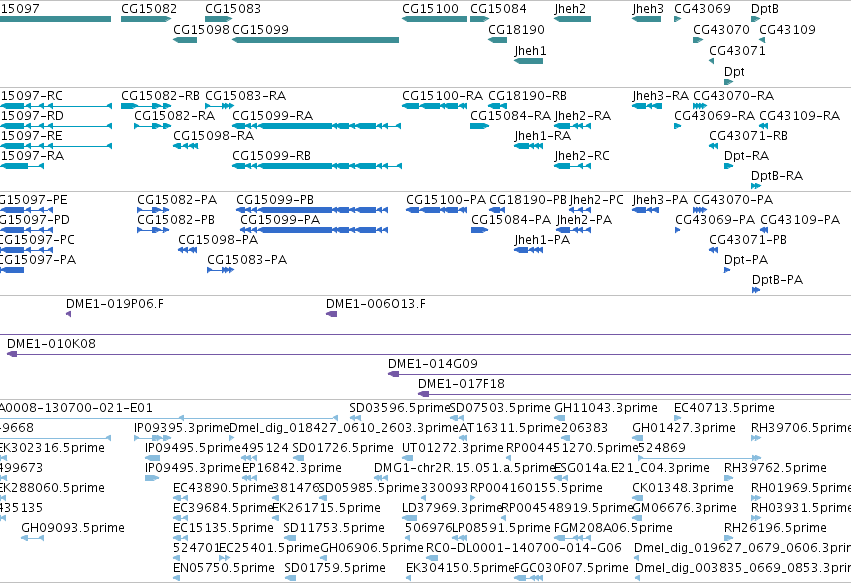Click the EN05750.5prime EST arrow
This screenshot has width=851, height=583.
(176, 578)
